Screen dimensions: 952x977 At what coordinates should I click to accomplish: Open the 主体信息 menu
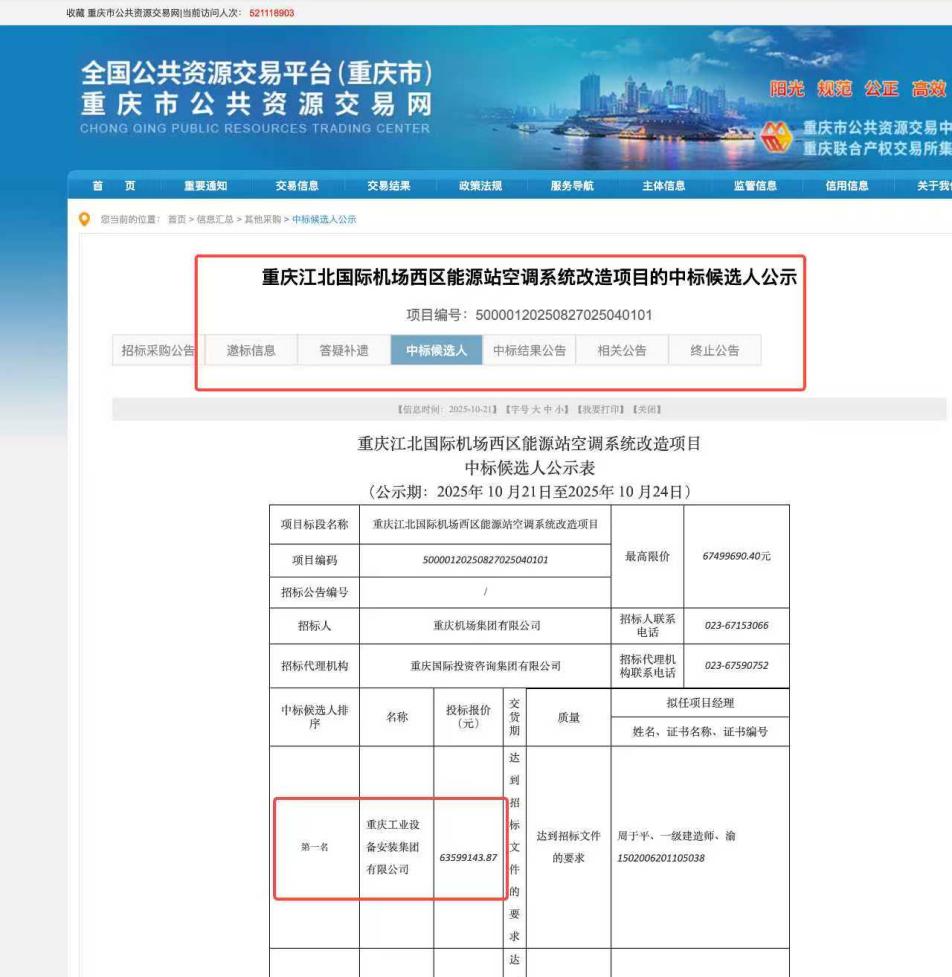tap(664, 186)
